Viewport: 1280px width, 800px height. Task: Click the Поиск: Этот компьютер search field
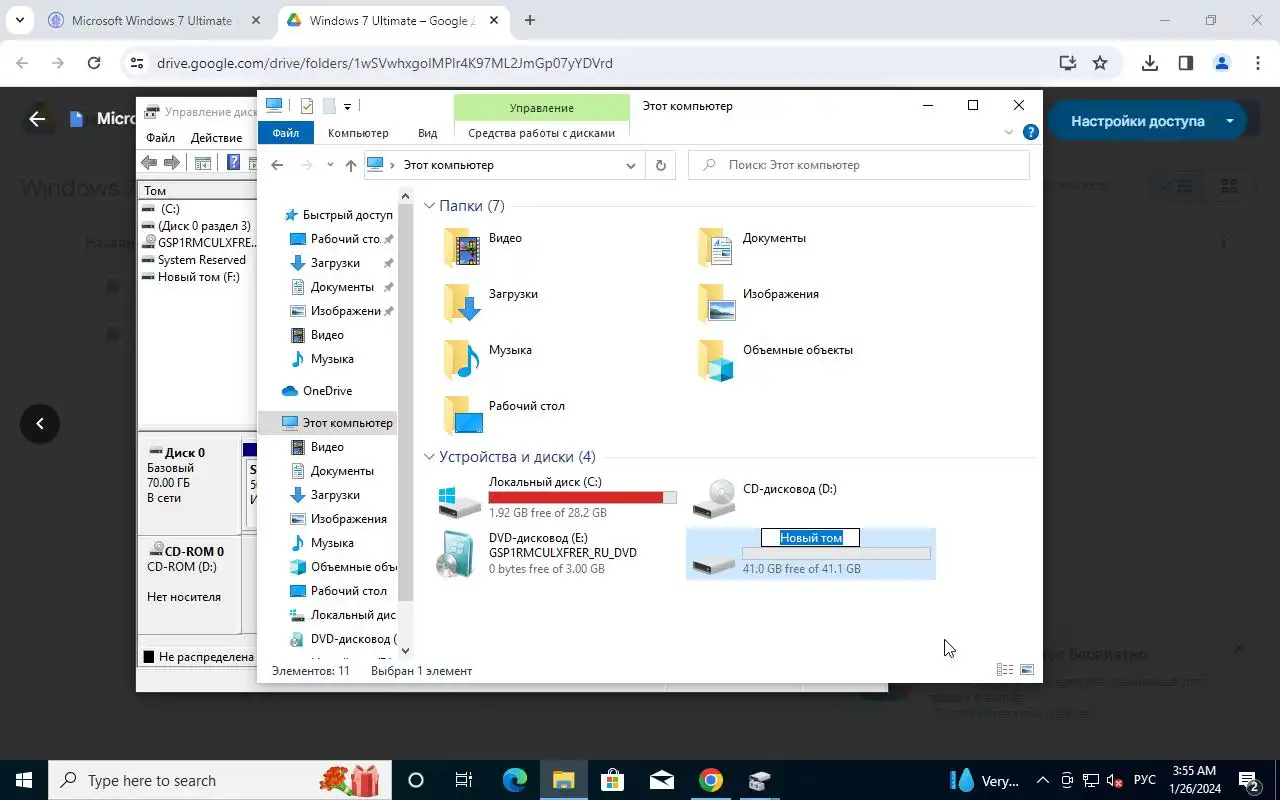(858, 165)
